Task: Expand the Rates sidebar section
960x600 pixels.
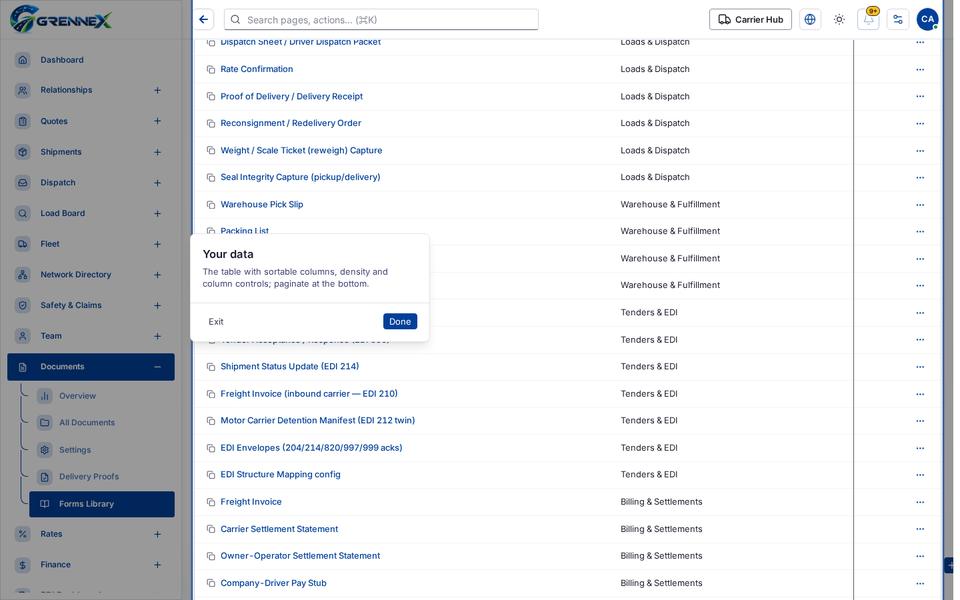Action: [x=157, y=534]
